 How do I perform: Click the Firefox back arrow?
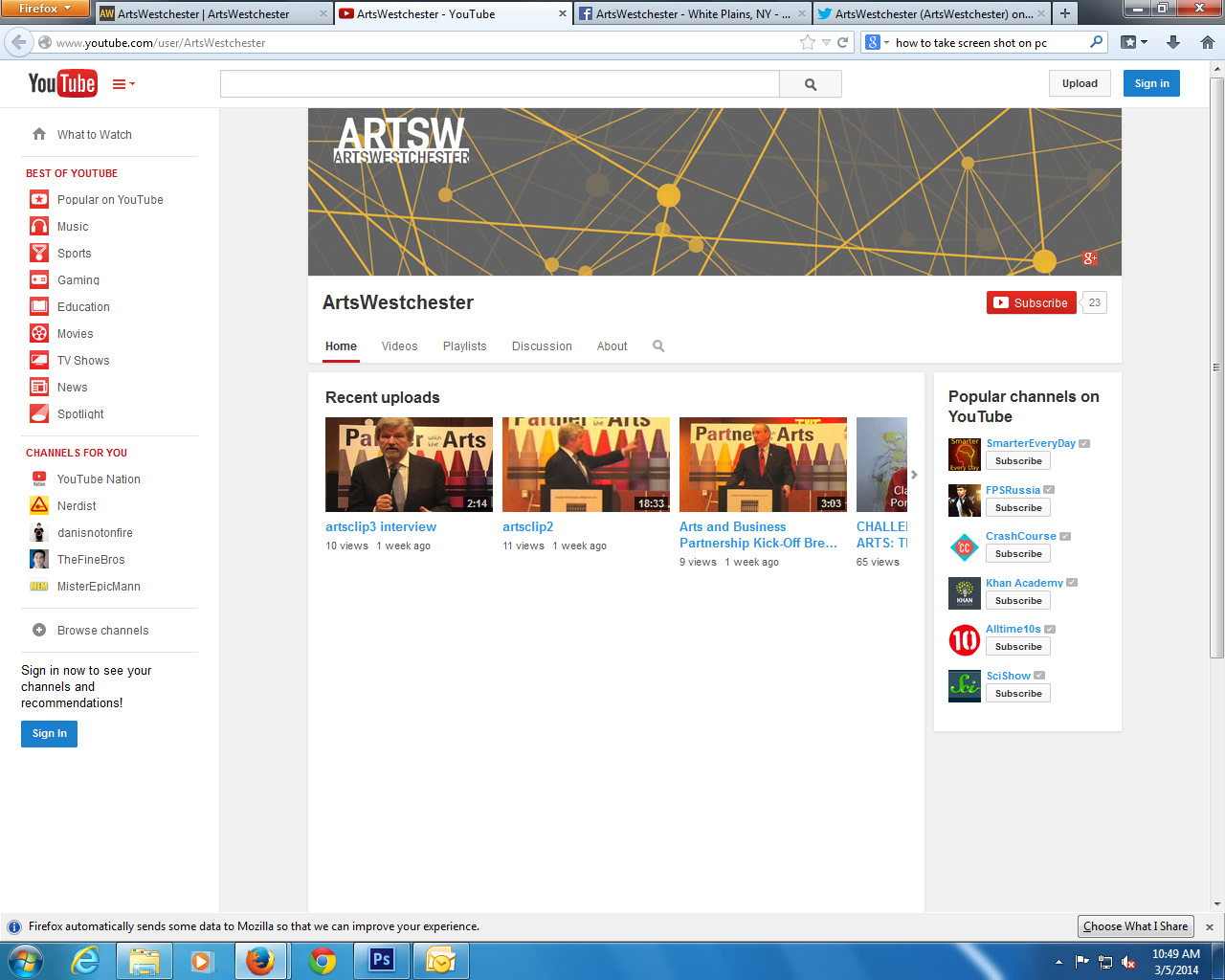[x=18, y=42]
